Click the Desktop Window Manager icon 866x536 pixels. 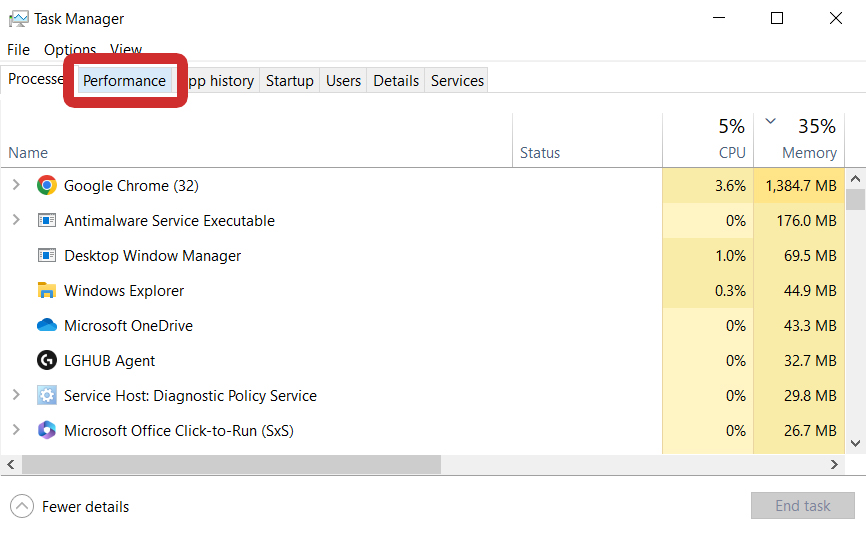[46, 255]
